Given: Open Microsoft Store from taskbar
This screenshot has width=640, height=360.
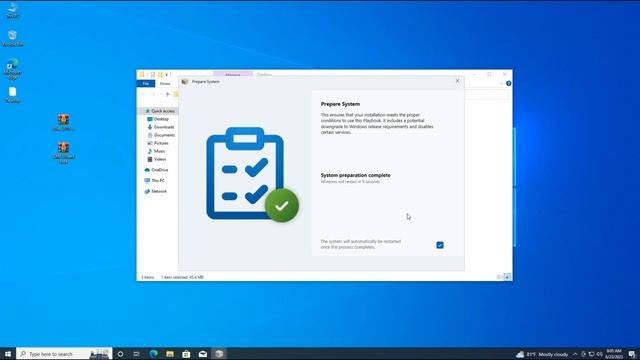Looking at the screenshot, I should tap(186, 354).
